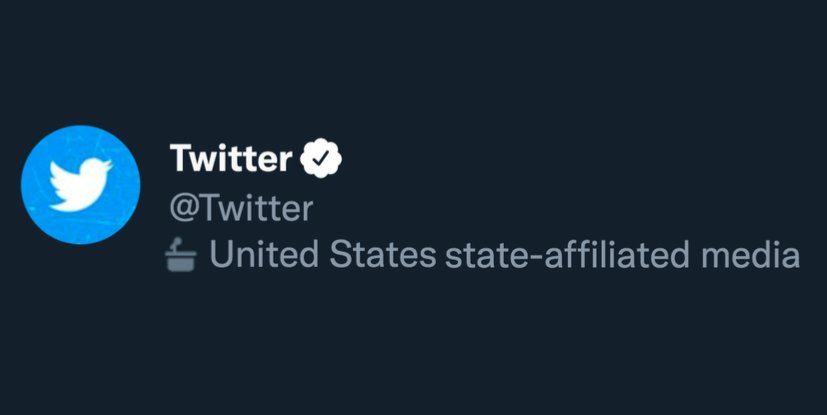Open the Twitter profile via display name
The height and width of the screenshot is (415, 827).
click(231, 158)
